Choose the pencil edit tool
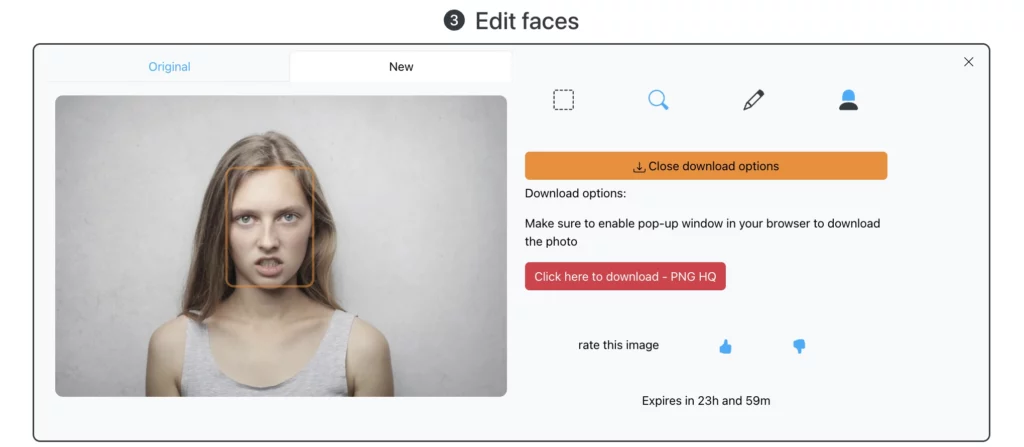The image size is (1024, 447). (753, 100)
